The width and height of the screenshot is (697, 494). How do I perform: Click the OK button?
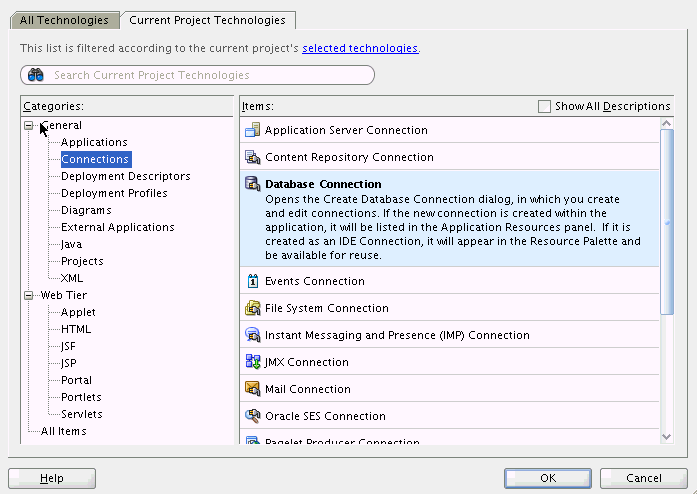[x=548, y=478]
